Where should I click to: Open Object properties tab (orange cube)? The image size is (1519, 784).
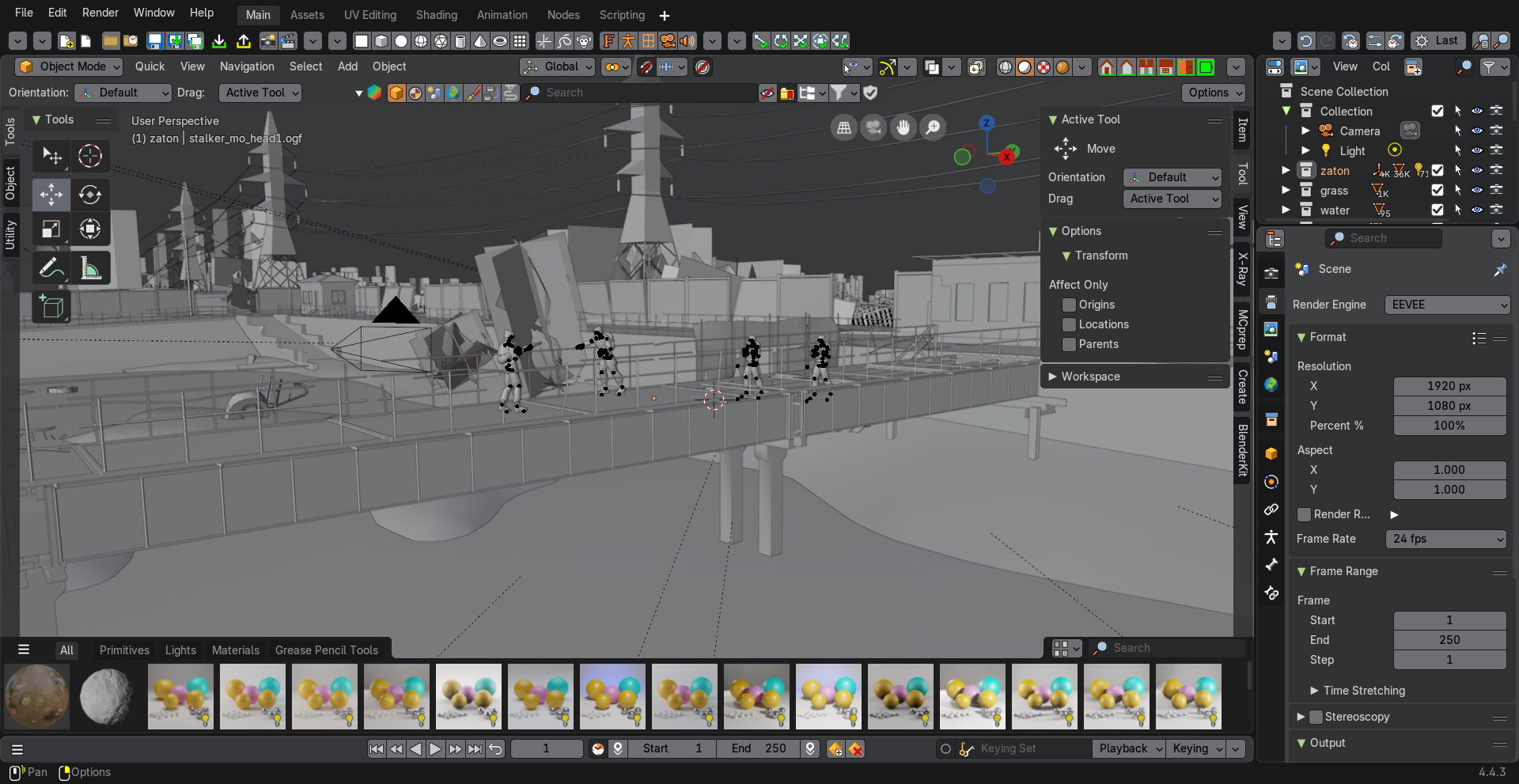pos(1271,454)
